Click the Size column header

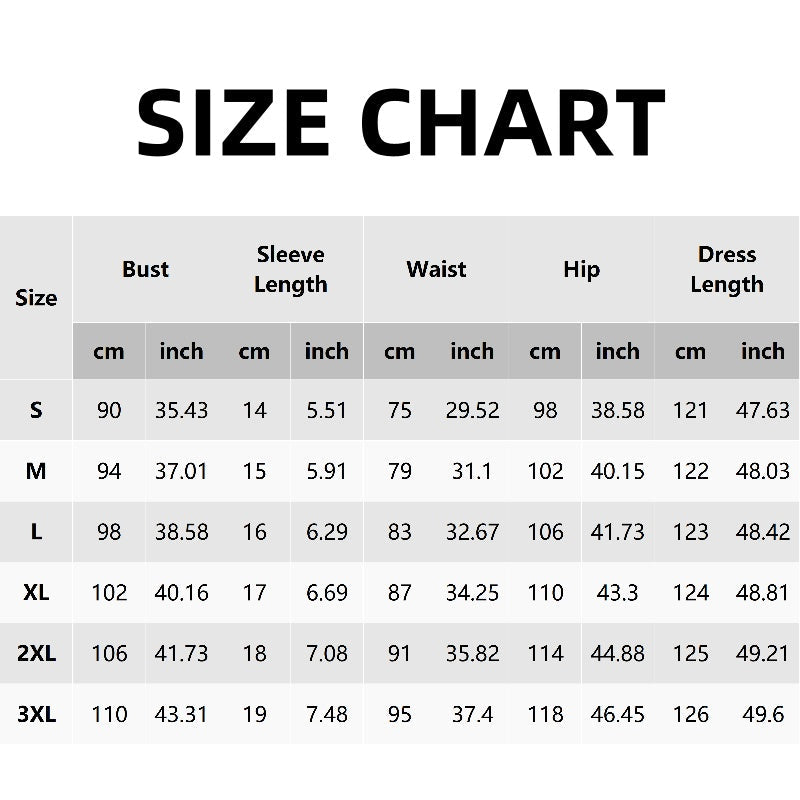(x=36, y=298)
